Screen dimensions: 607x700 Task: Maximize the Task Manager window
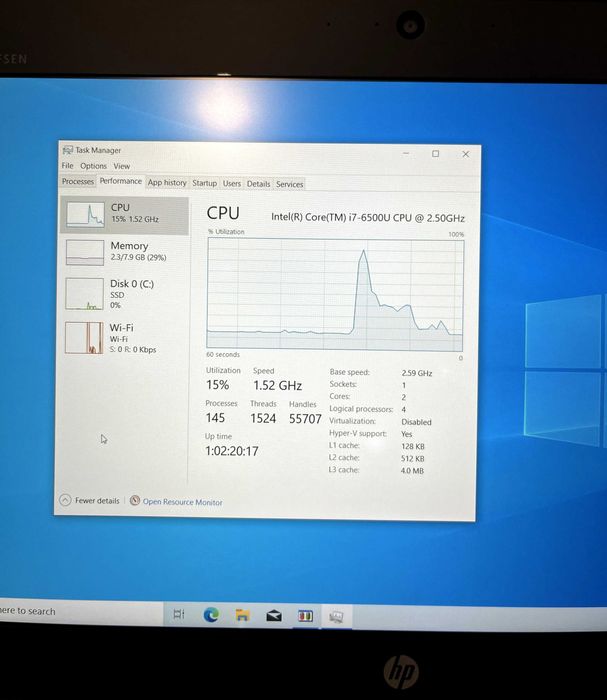tap(436, 154)
